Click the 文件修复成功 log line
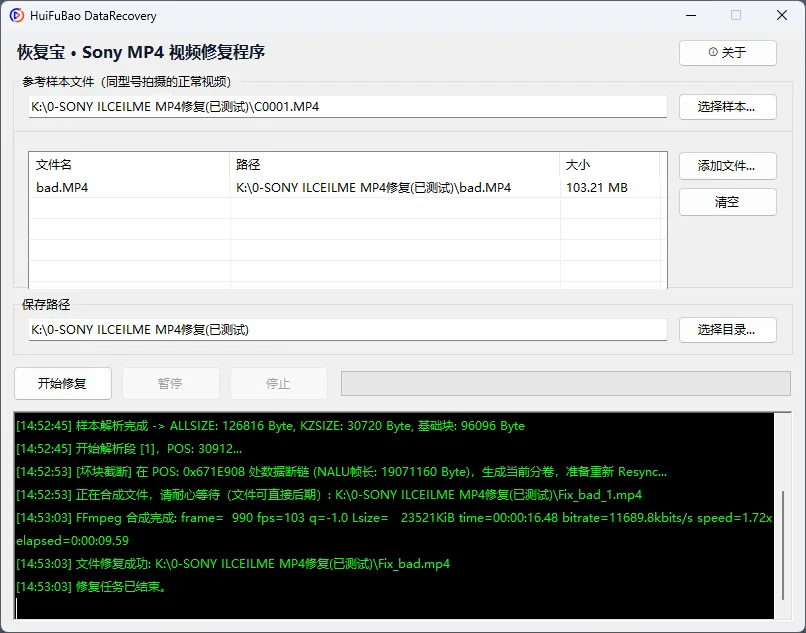The height and width of the screenshot is (633, 806). [x=233, y=564]
